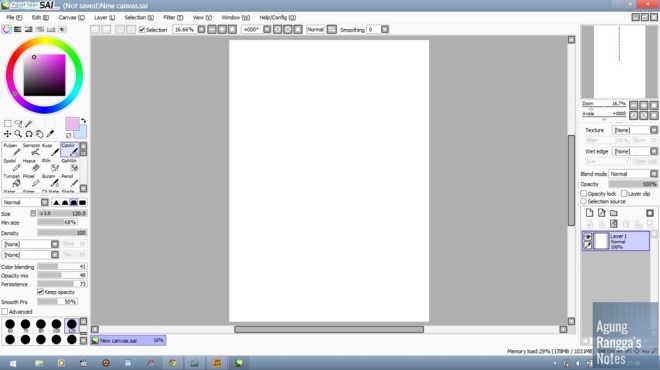Open the layer Blend mode dropdown
Image resolution: width=660 pixels, height=370 pixels.
pos(633,174)
